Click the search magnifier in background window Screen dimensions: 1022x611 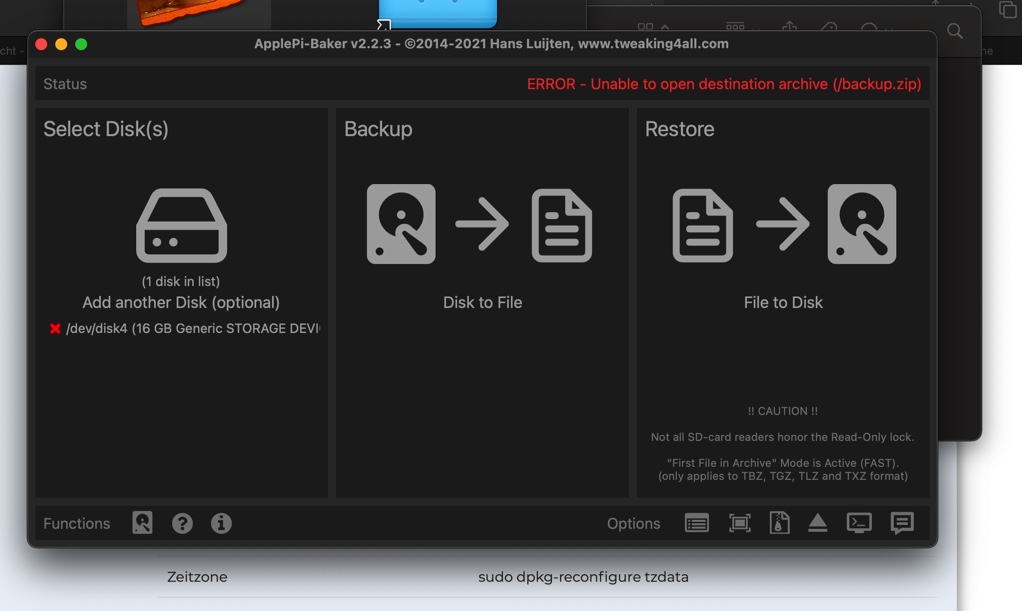coord(955,32)
